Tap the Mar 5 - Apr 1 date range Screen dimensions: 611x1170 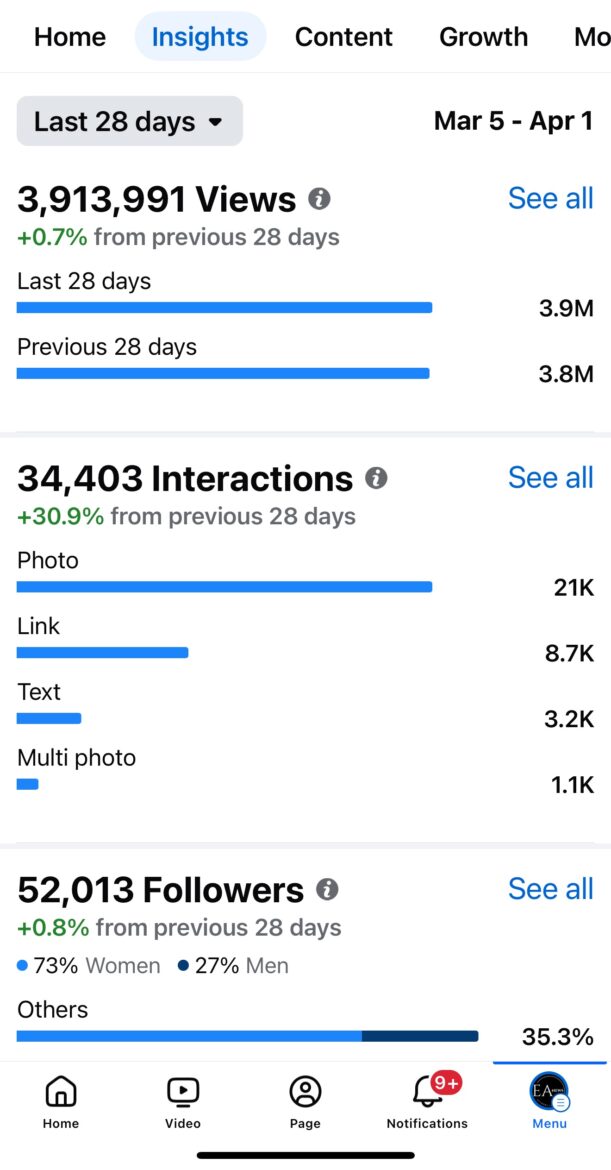[513, 121]
